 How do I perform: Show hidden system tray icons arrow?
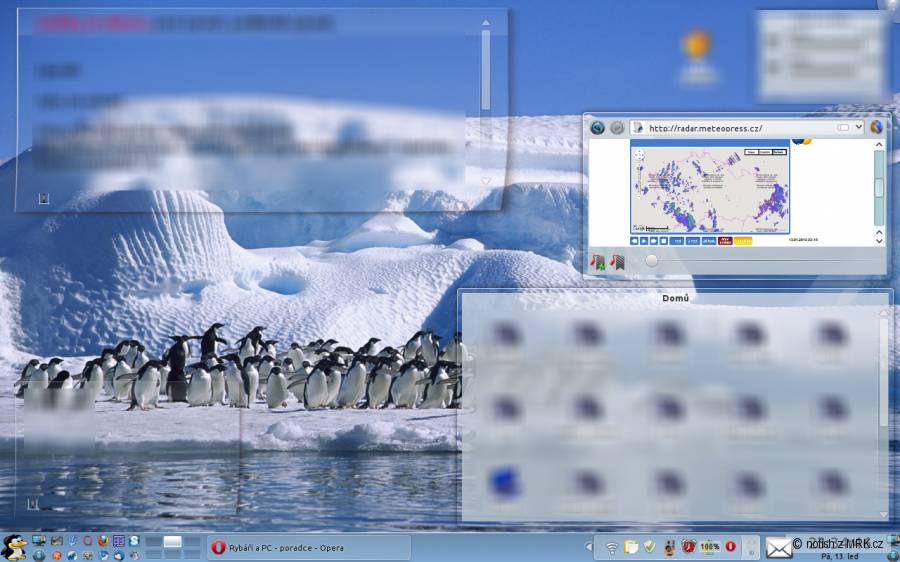coord(589,547)
